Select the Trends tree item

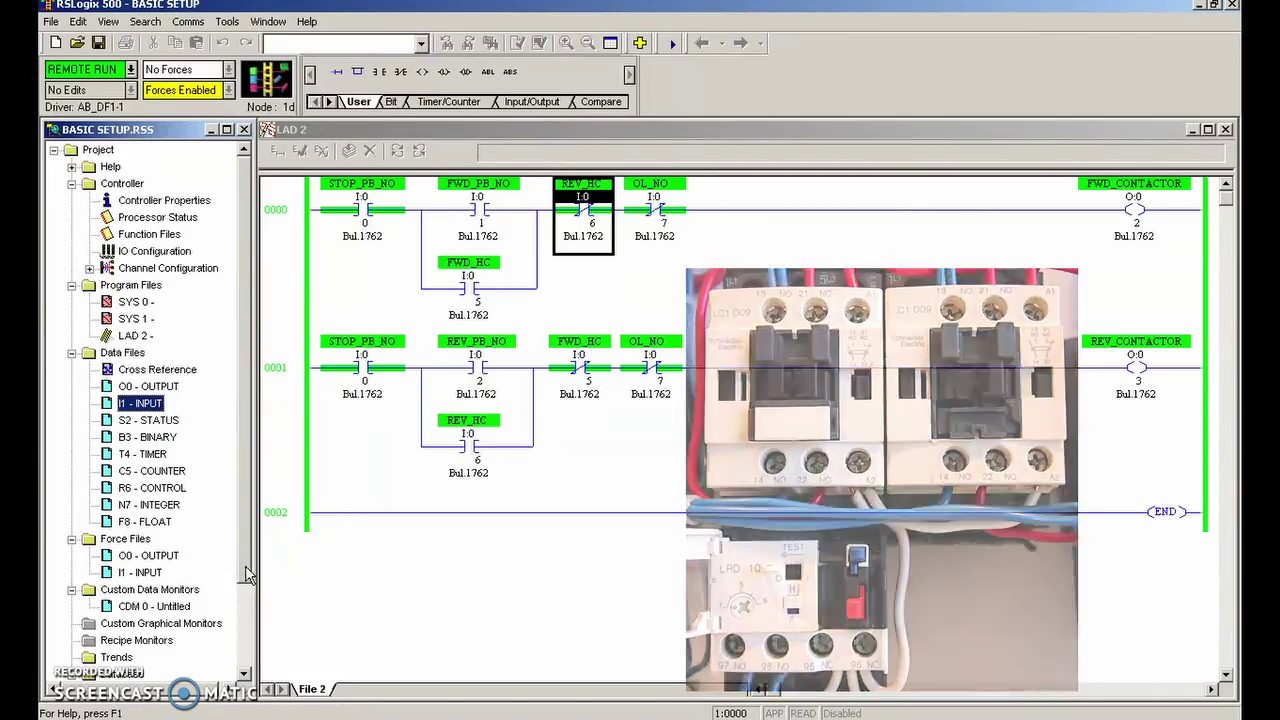tap(116, 657)
